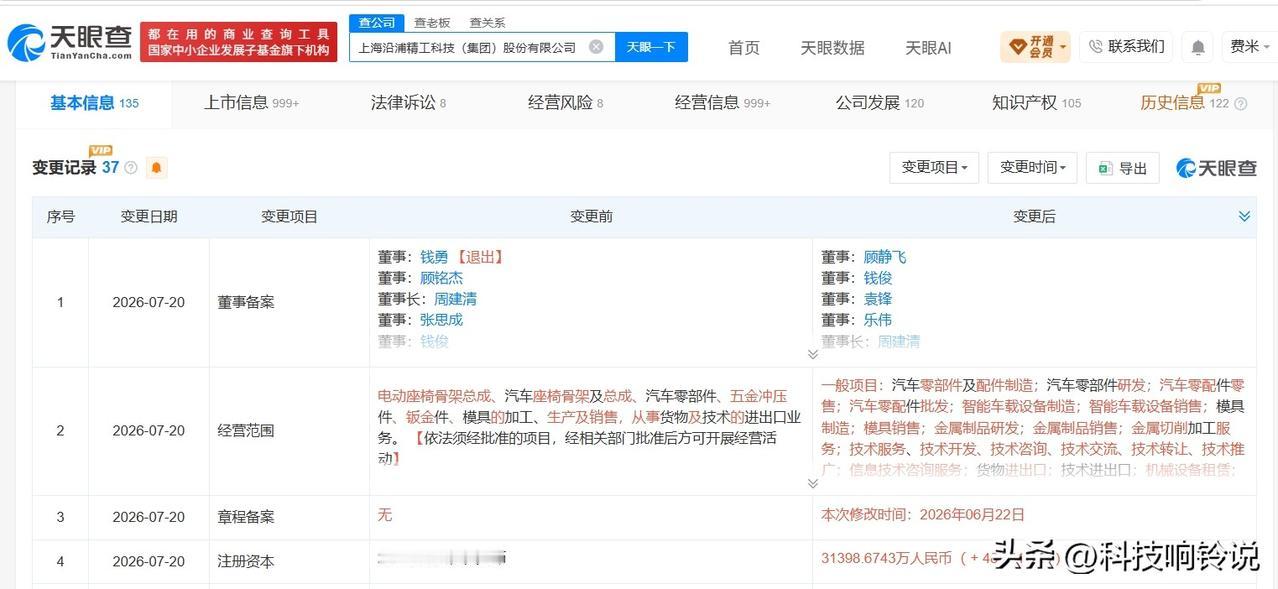The image size is (1278, 589).
Task: Click the 变更项目 column header
Action: click(289, 217)
